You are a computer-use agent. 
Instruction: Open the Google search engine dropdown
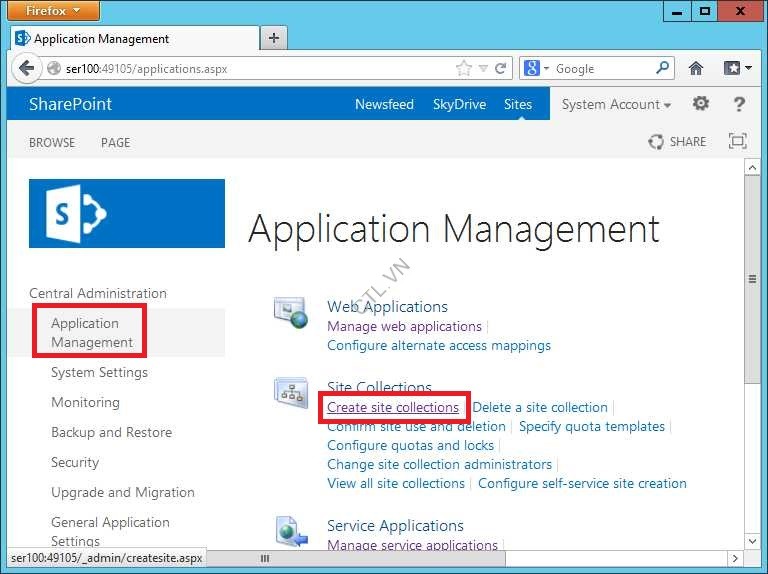(x=536, y=69)
